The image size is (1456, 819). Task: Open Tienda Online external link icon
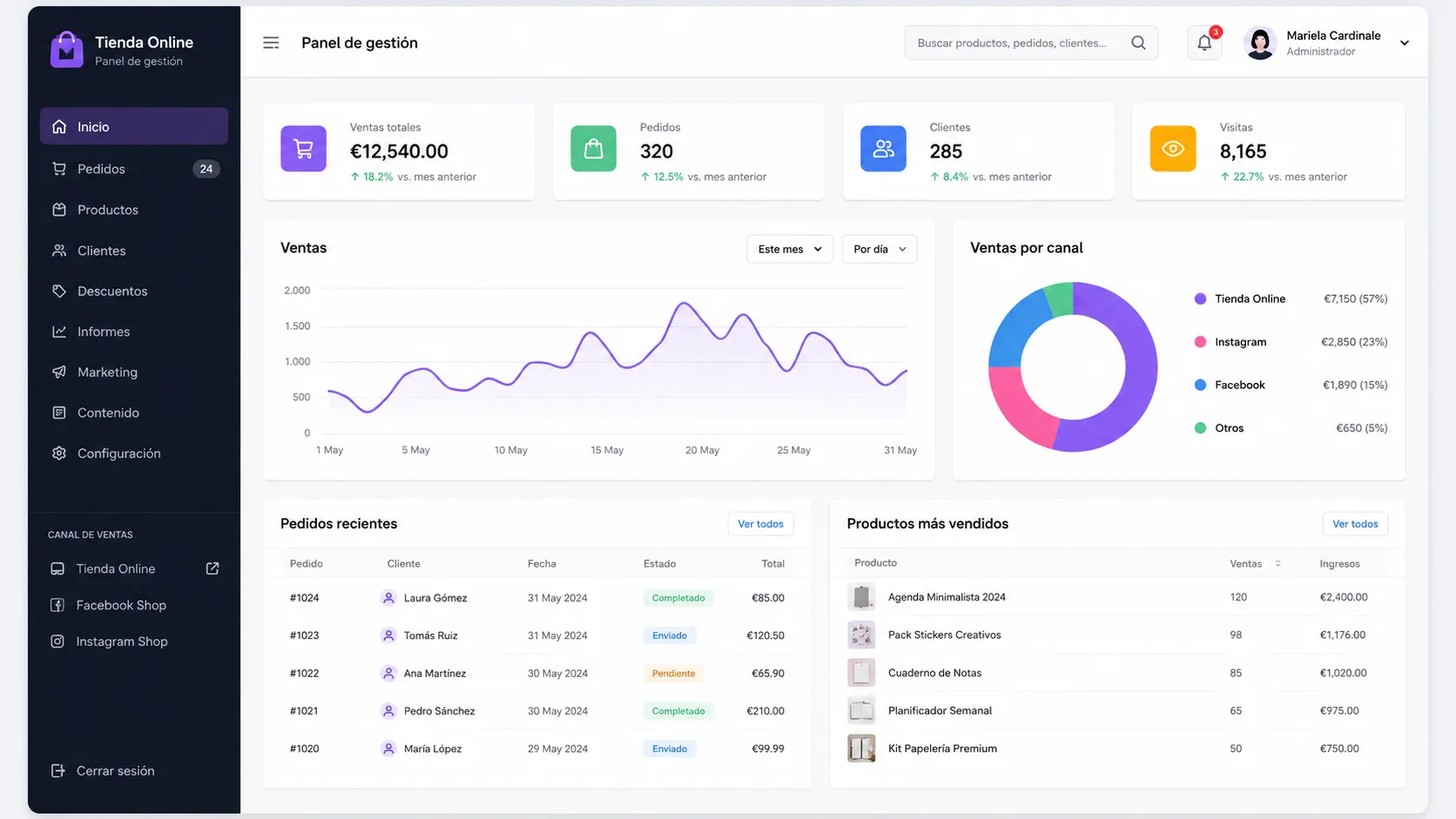click(212, 568)
